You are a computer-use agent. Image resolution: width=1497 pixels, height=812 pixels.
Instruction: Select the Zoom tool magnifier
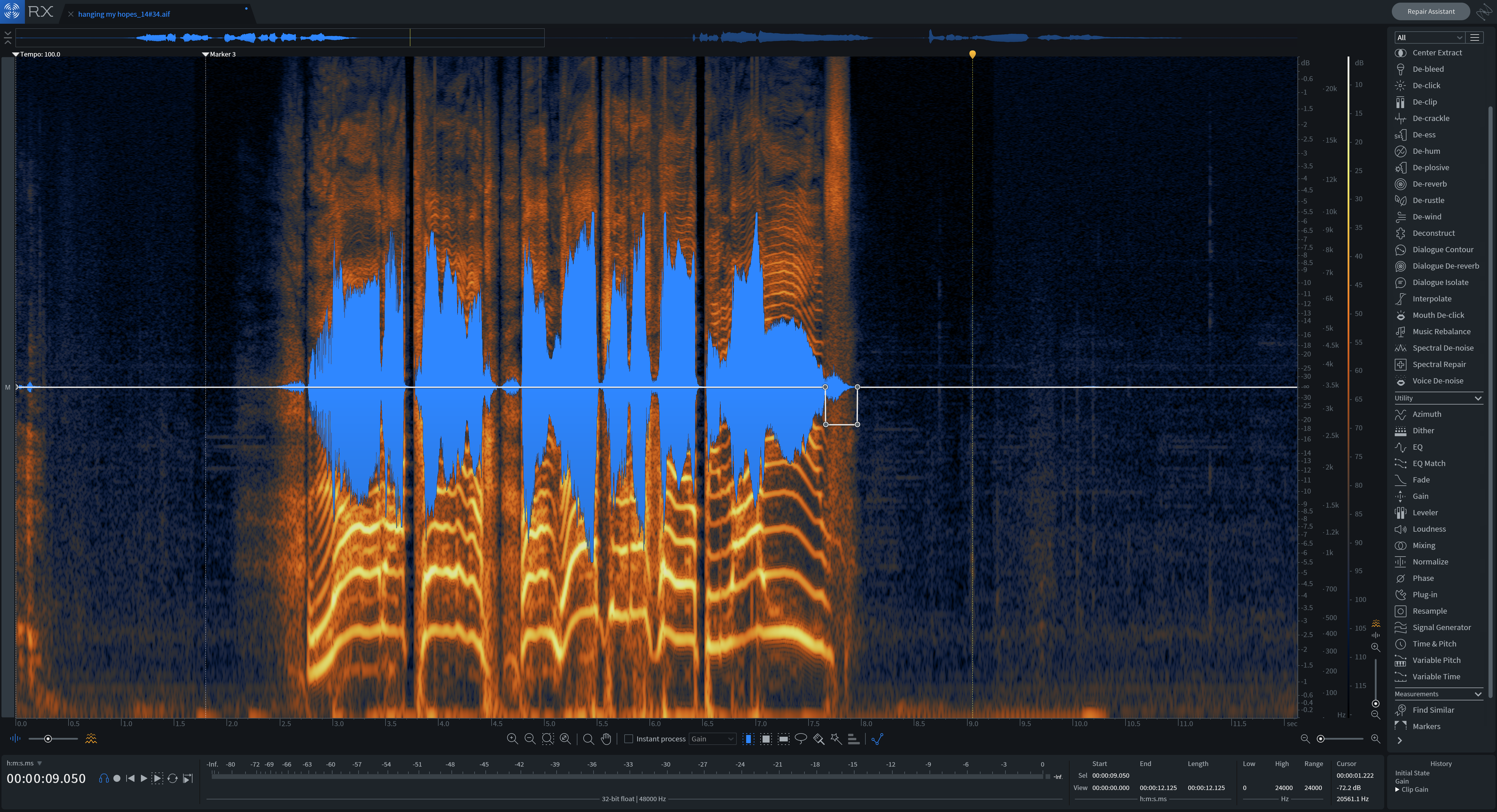pos(588,739)
